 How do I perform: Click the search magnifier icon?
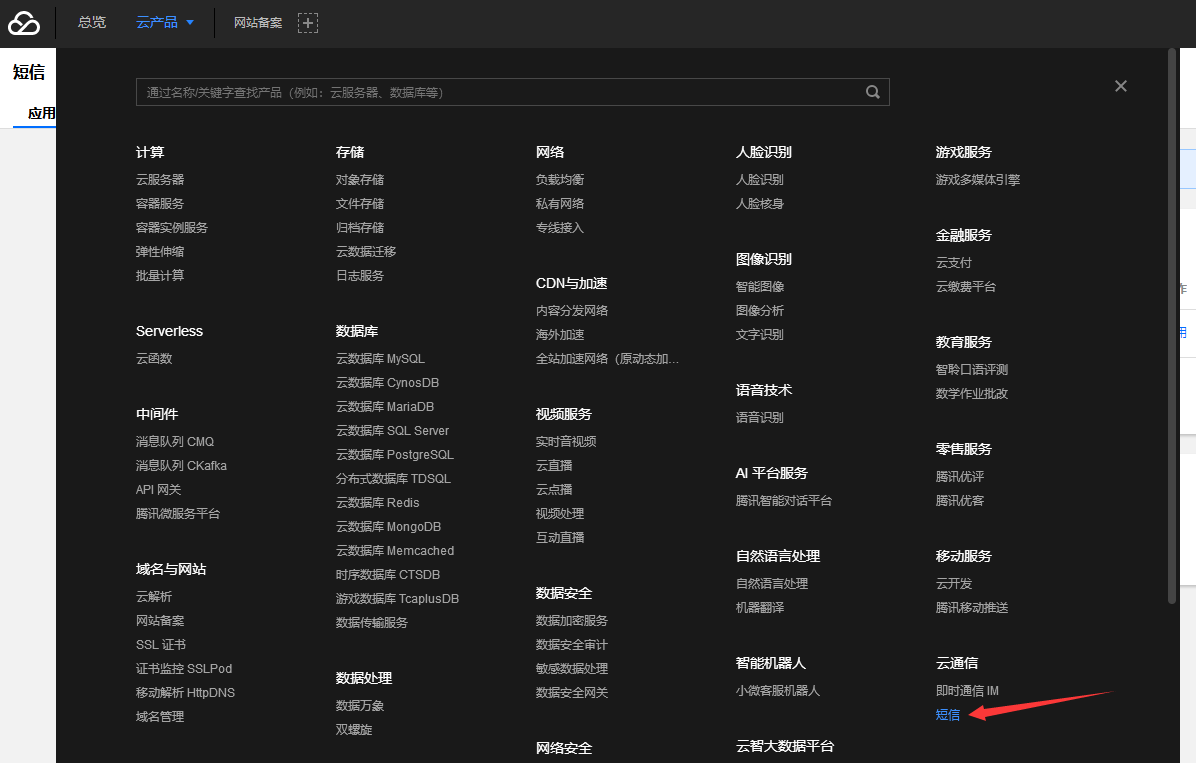873,92
